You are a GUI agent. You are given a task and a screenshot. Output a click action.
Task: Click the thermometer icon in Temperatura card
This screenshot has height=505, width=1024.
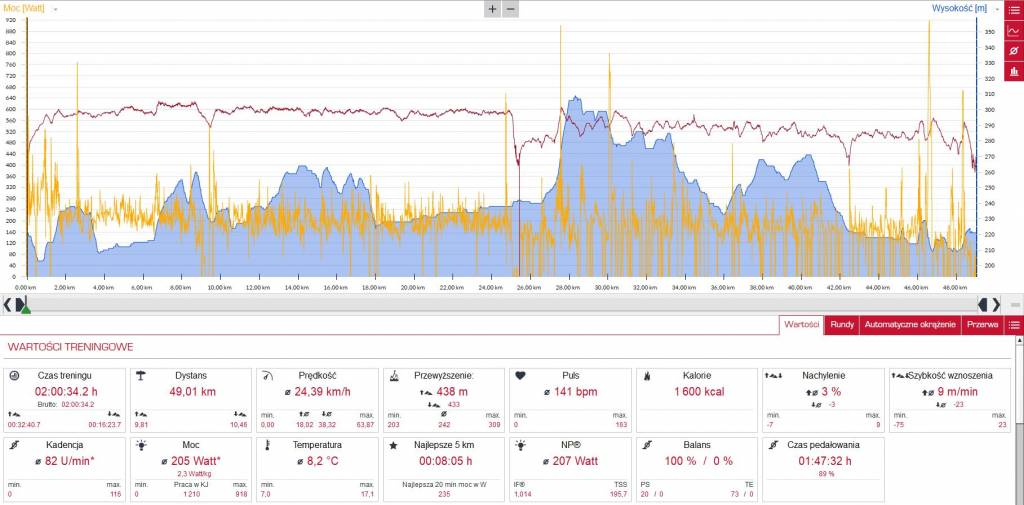[x=267, y=445]
